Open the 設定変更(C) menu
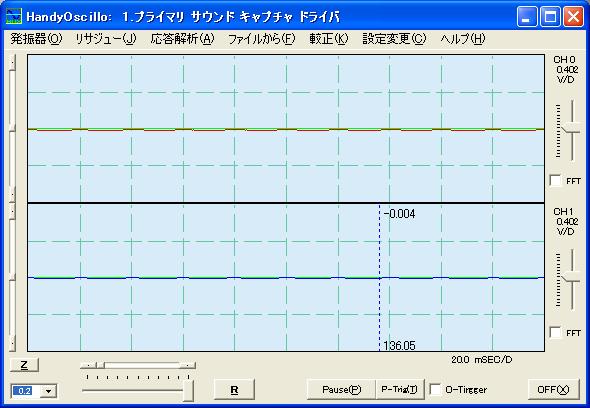The width and height of the screenshot is (590, 408). 394,39
